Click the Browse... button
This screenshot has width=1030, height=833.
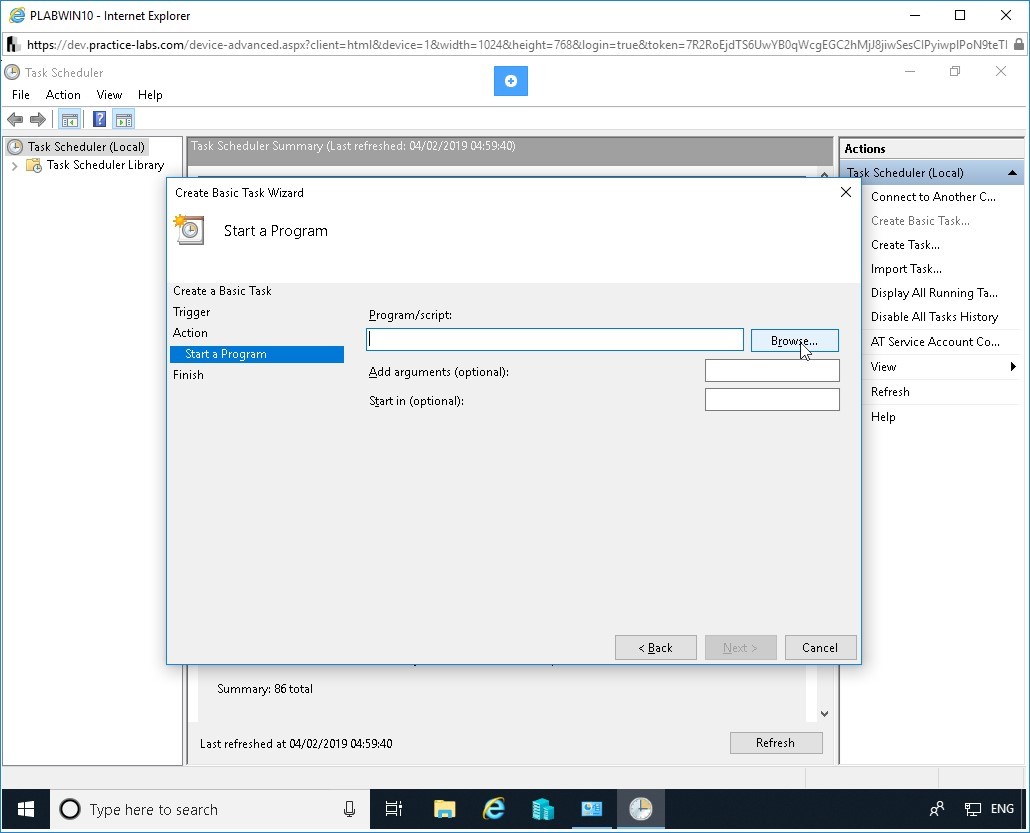(794, 340)
